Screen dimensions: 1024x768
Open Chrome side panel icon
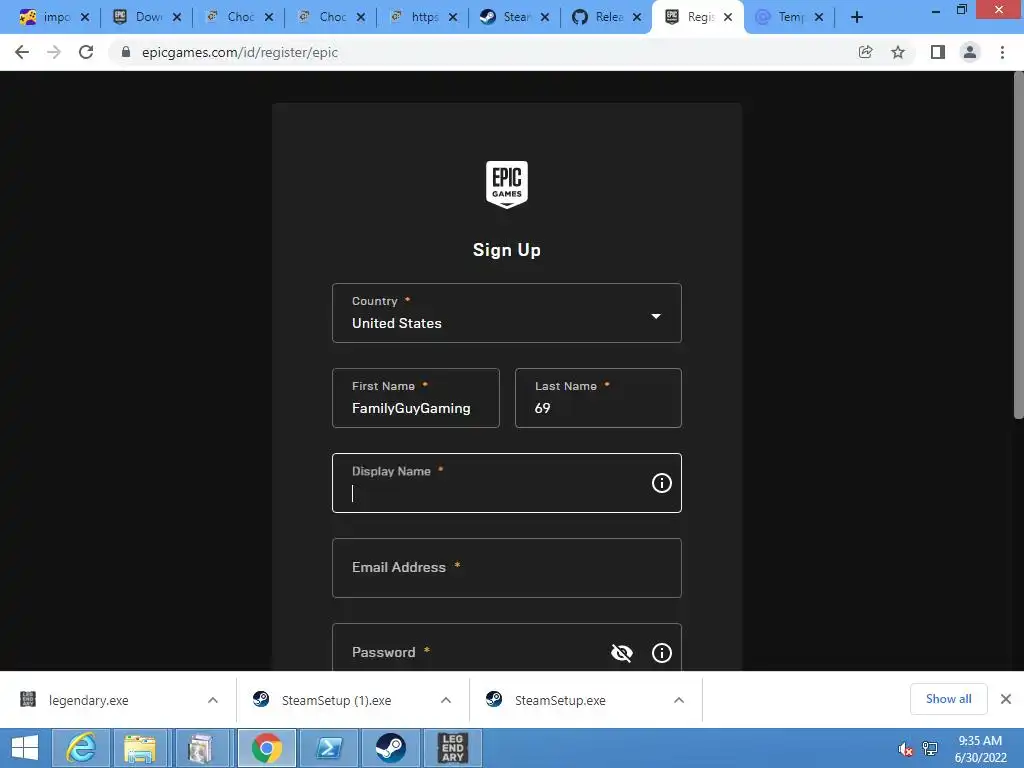(x=937, y=52)
